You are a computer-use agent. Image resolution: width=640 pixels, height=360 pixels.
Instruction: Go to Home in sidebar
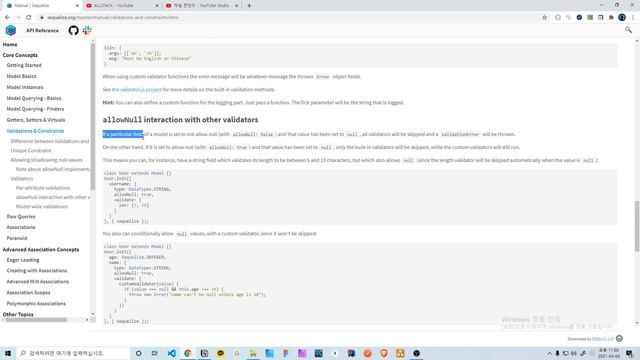click(x=10, y=44)
